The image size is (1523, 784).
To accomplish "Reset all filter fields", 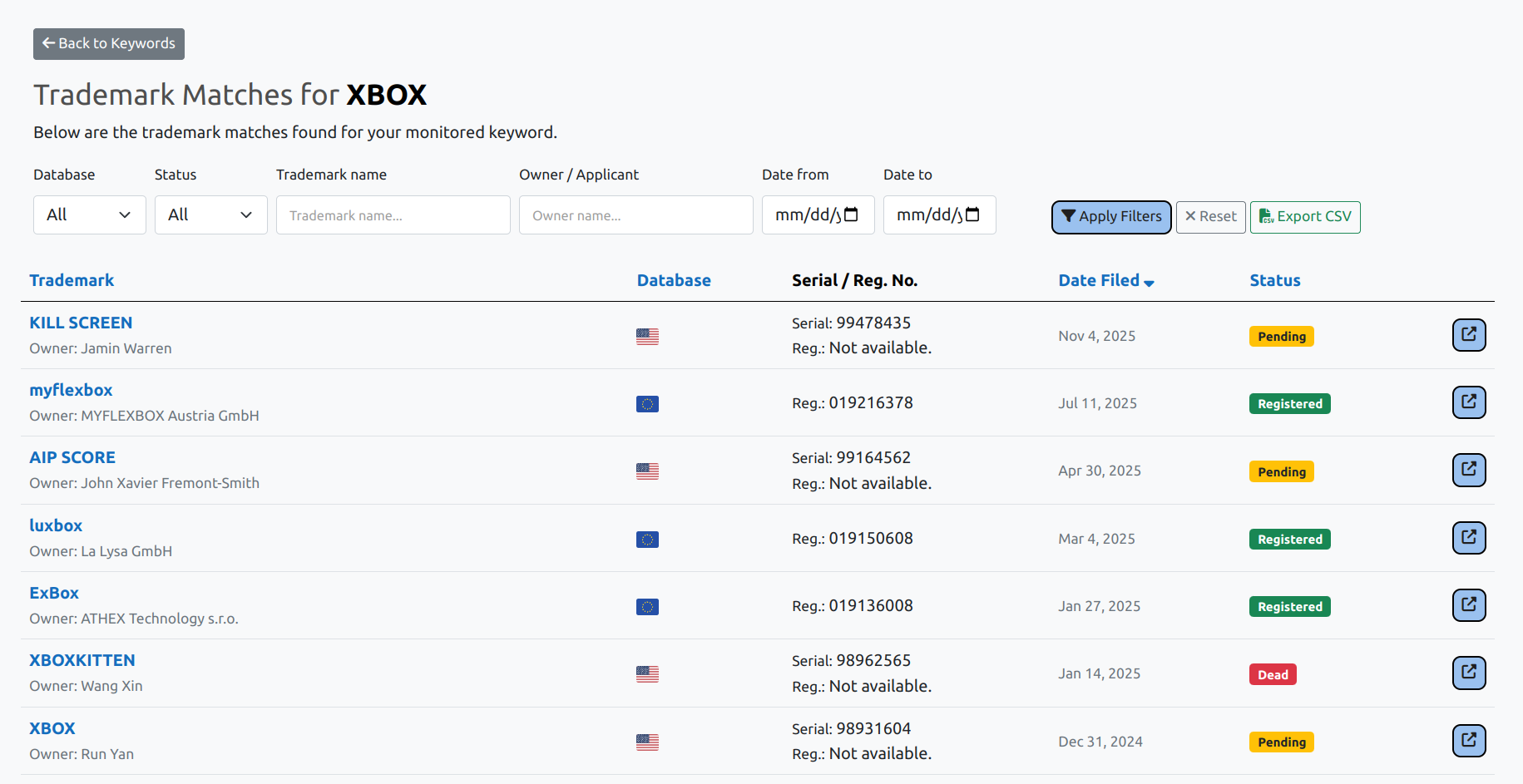I will tap(1210, 217).
